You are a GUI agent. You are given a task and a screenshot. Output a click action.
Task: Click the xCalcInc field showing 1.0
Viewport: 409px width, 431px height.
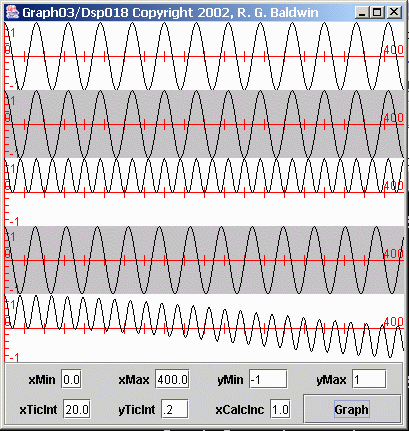tap(280, 409)
